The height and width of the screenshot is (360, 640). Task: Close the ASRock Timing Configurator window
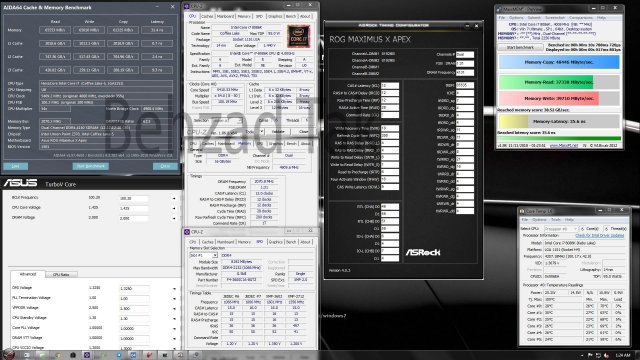click(x=476, y=26)
